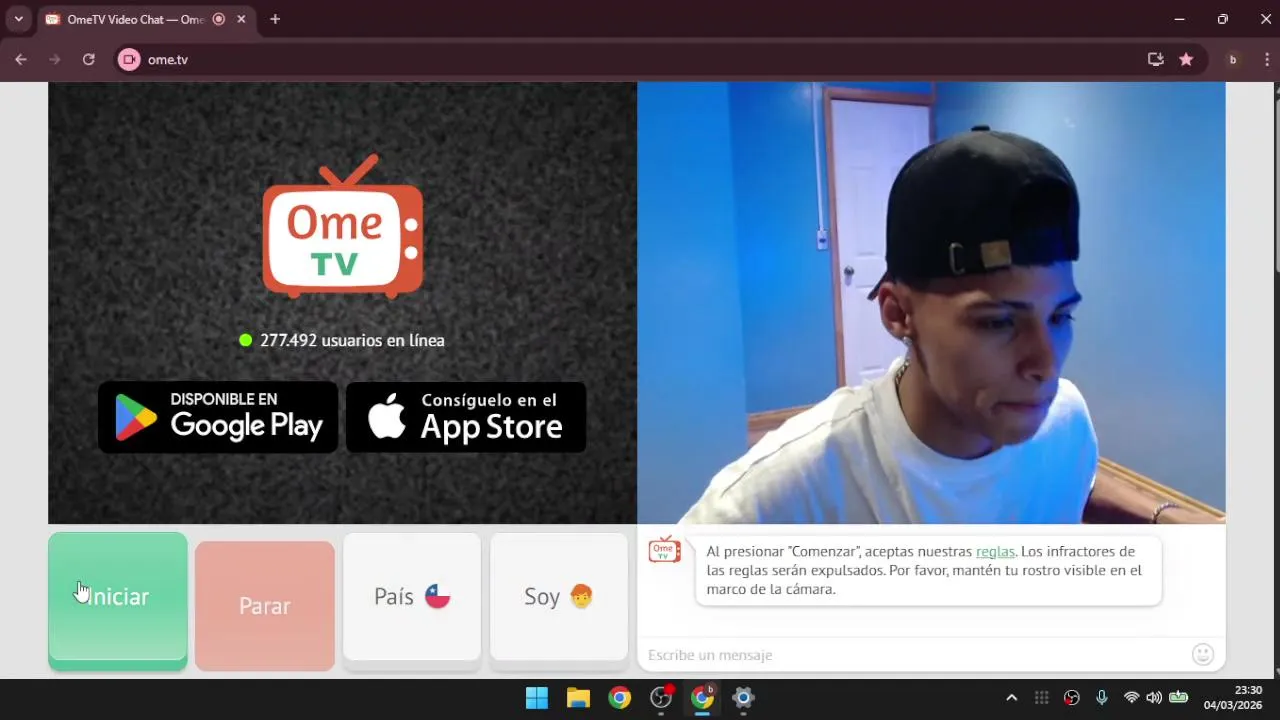Open a new browser tab

pyautogui.click(x=275, y=19)
